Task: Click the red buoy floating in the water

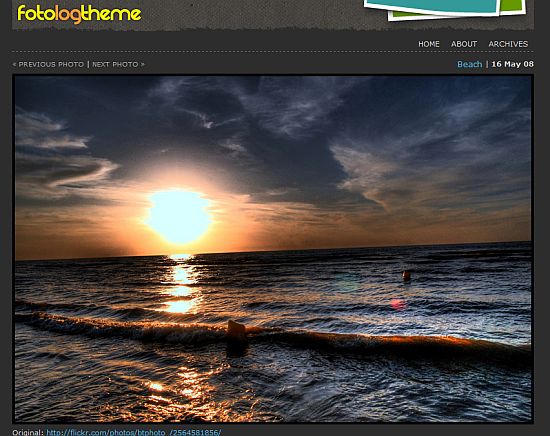Action: pos(407,276)
